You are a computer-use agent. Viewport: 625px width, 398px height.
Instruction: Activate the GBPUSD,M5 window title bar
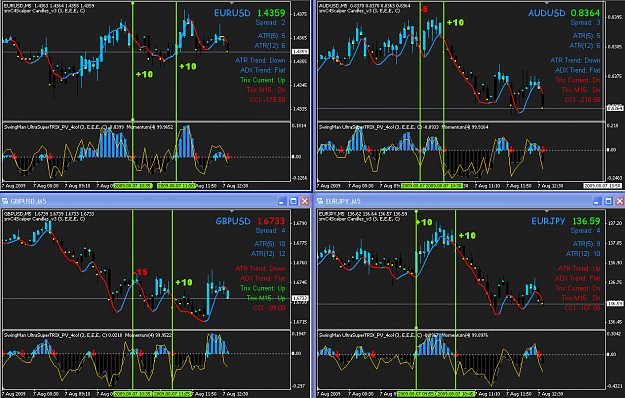[155, 201]
